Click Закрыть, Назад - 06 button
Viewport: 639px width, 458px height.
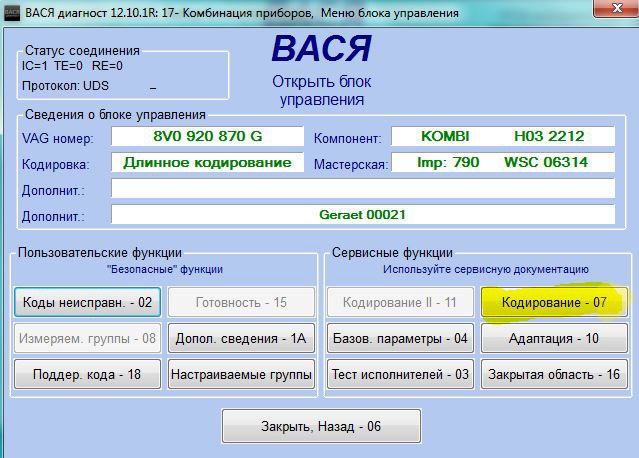[321, 426]
